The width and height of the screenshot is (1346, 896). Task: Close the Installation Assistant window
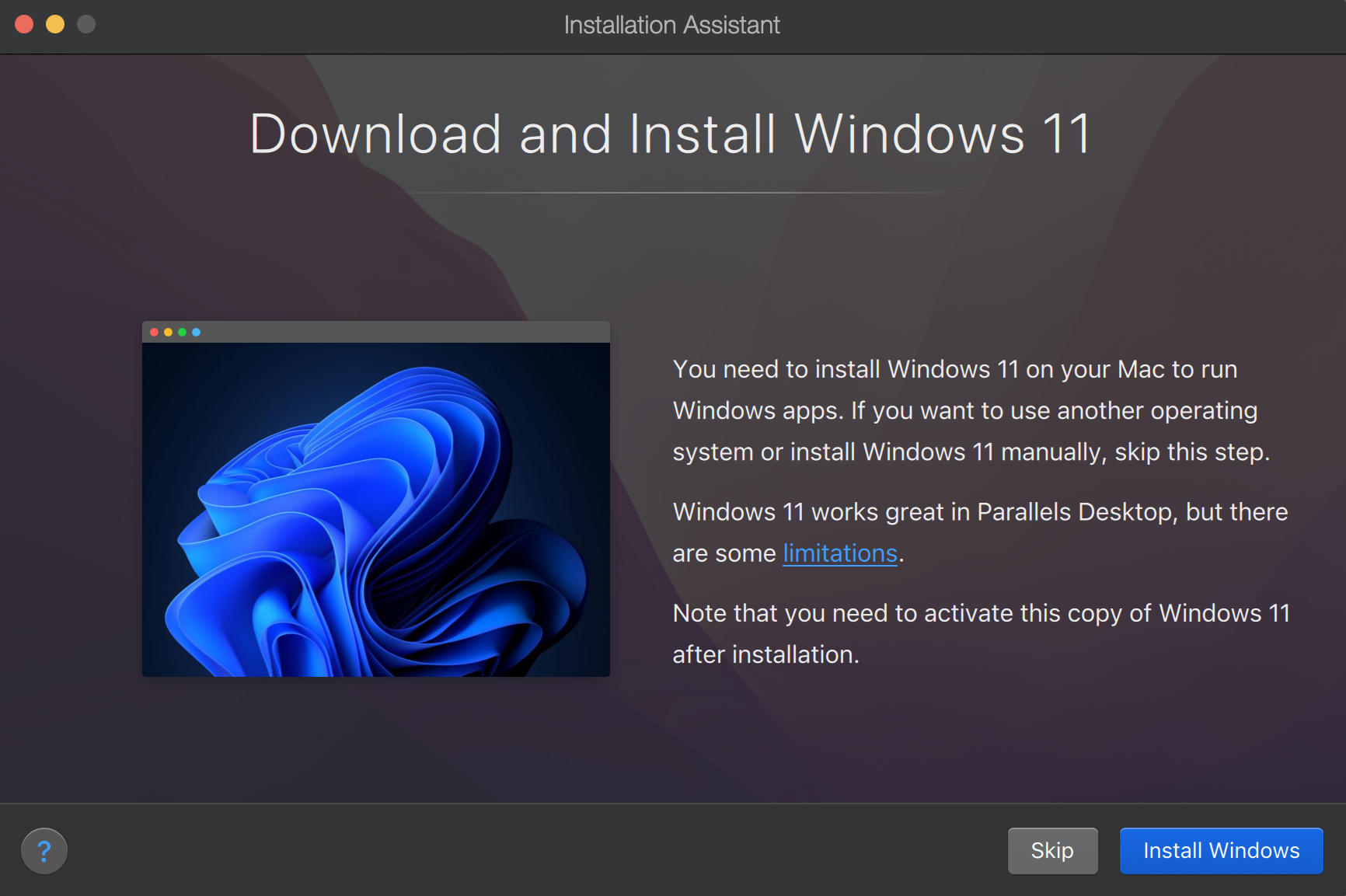click(x=24, y=24)
